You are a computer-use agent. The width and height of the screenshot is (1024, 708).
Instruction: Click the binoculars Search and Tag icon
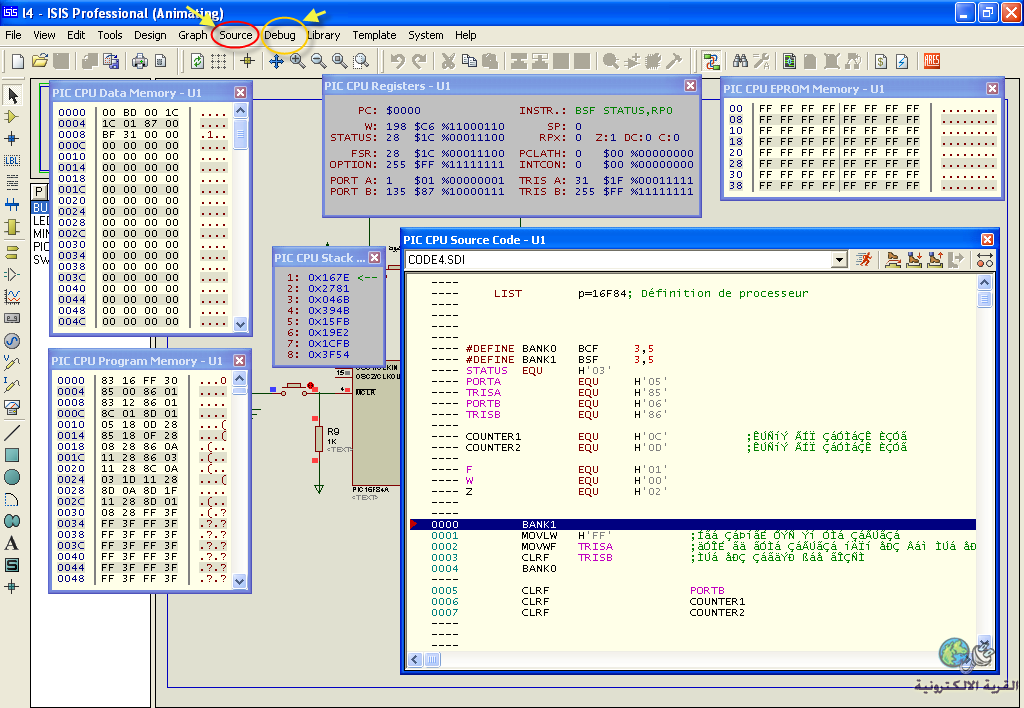(x=740, y=61)
